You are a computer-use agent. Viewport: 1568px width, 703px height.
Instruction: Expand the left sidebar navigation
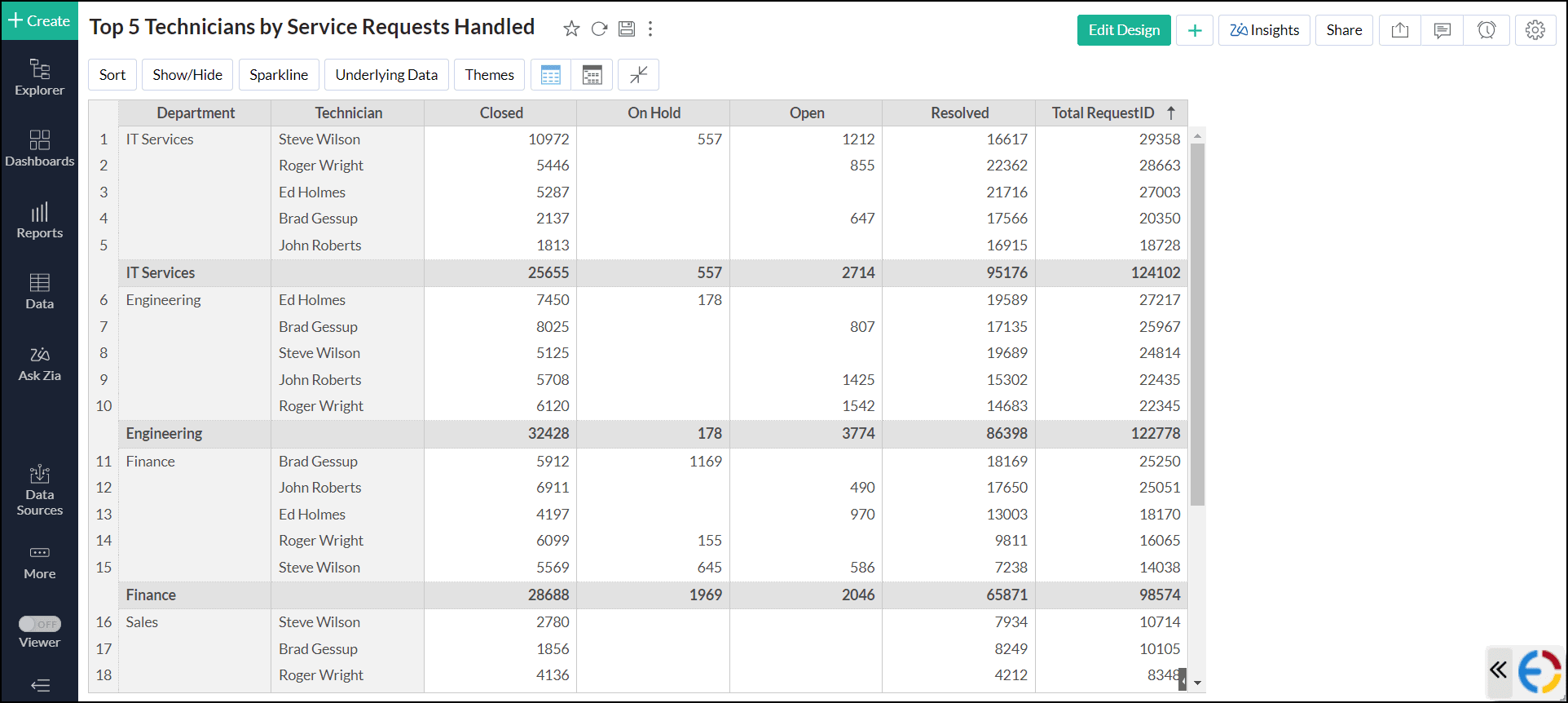pos(40,685)
